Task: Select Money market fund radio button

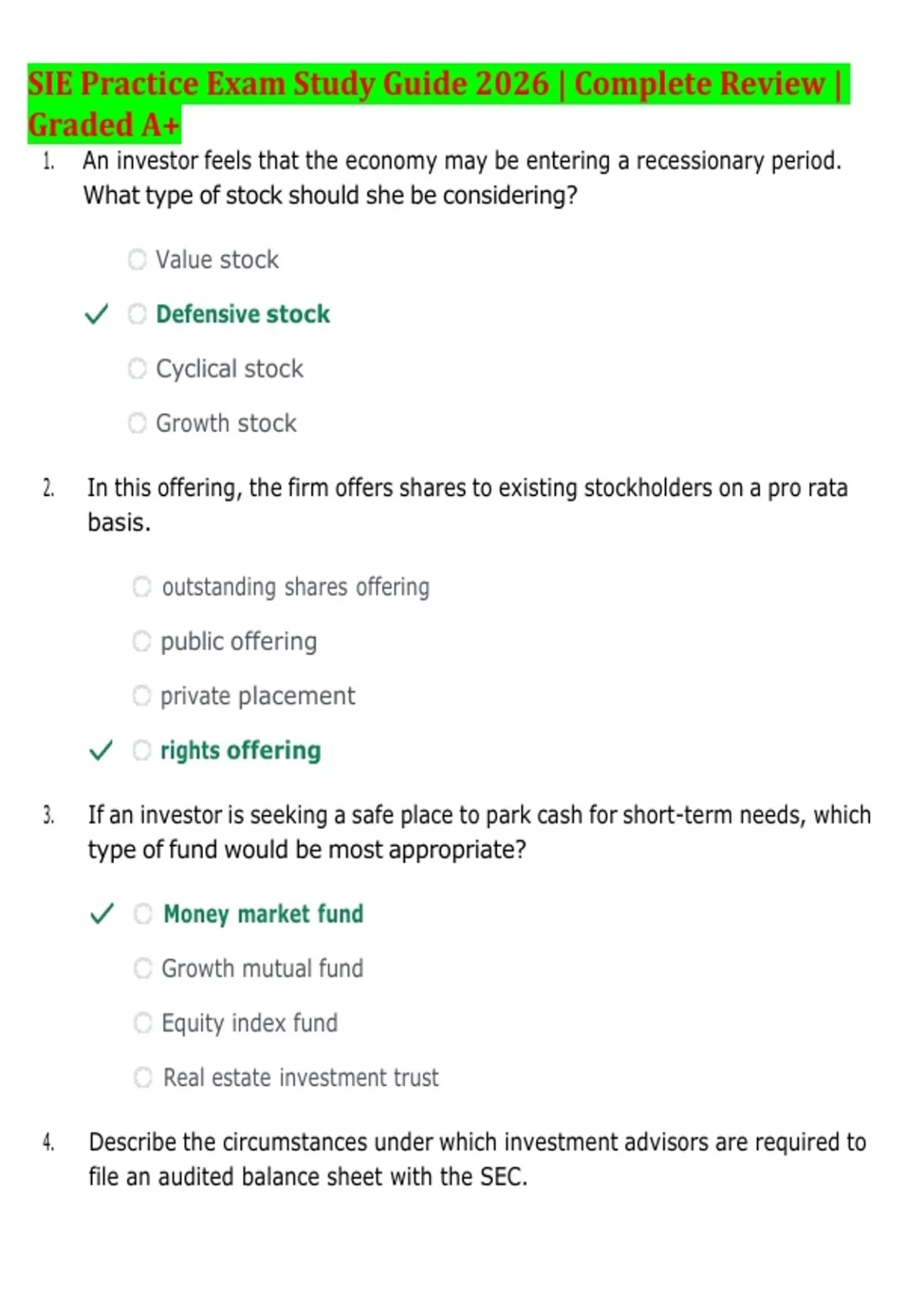Action: (x=143, y=914)
